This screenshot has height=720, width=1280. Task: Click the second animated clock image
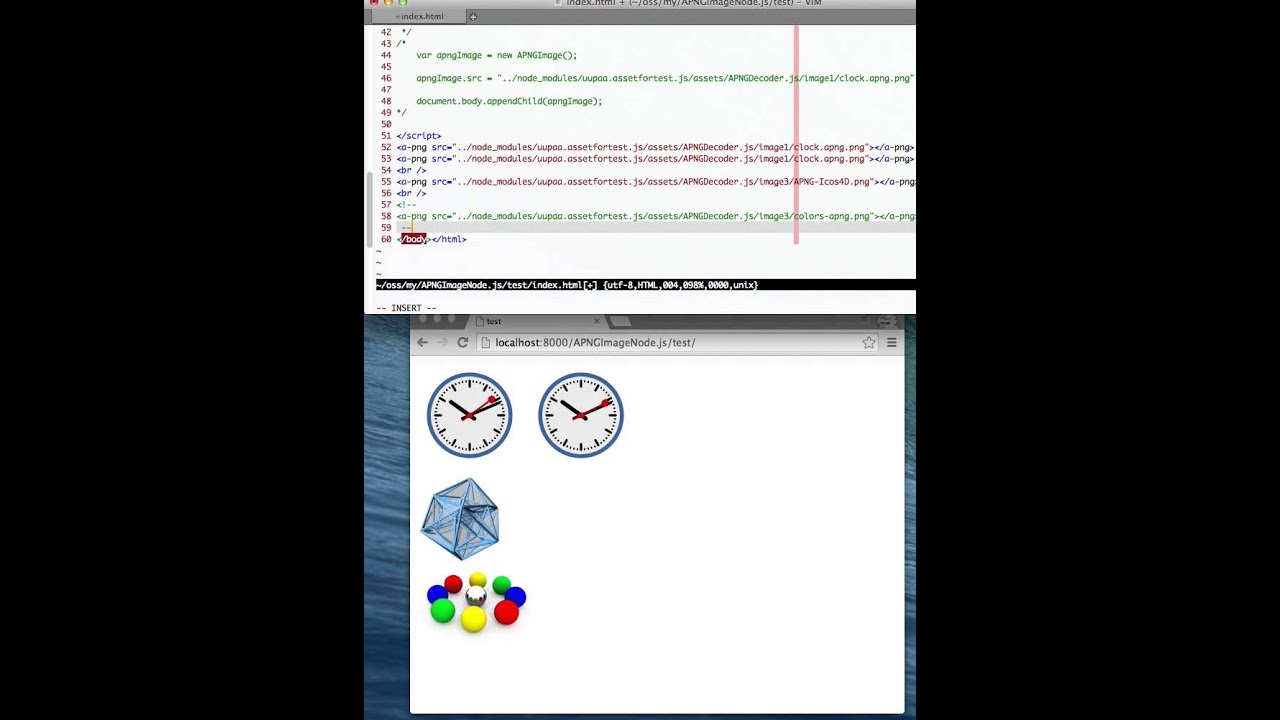click(581, 415)
